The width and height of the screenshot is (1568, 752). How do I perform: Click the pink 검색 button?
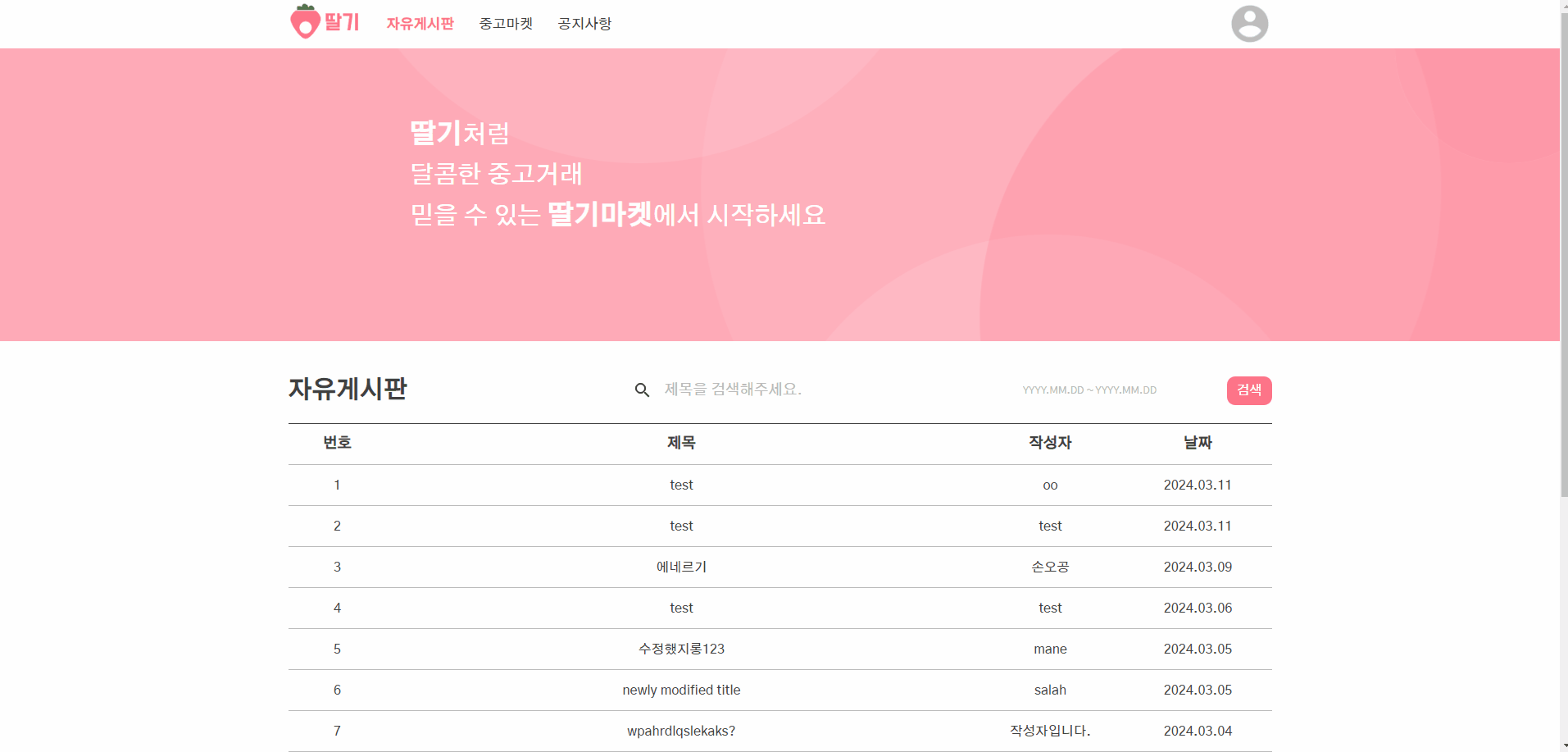coord(1249,390)
